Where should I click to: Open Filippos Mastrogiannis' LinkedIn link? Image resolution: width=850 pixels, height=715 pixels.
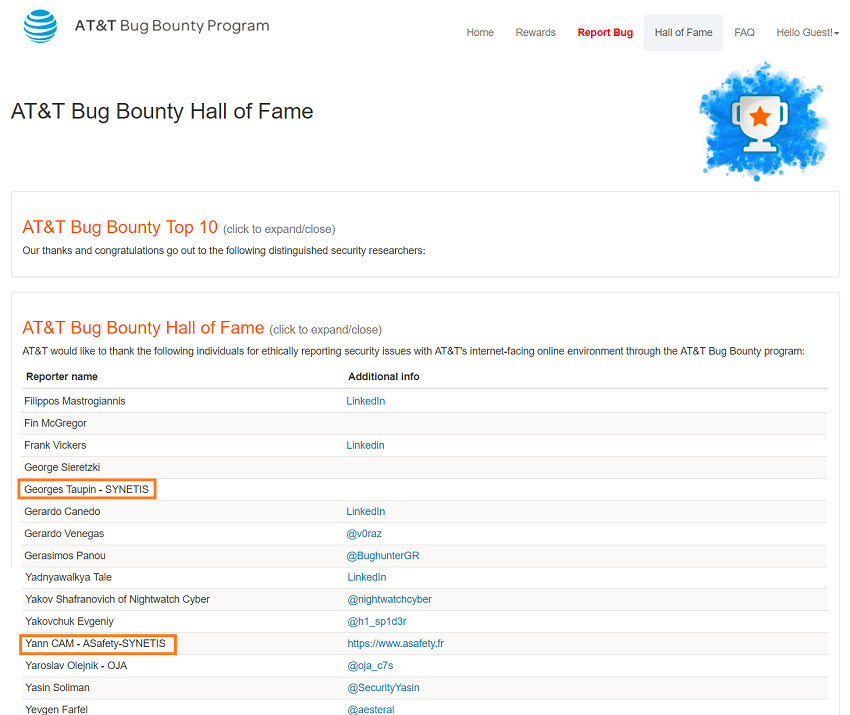click(x=366, y=401)
